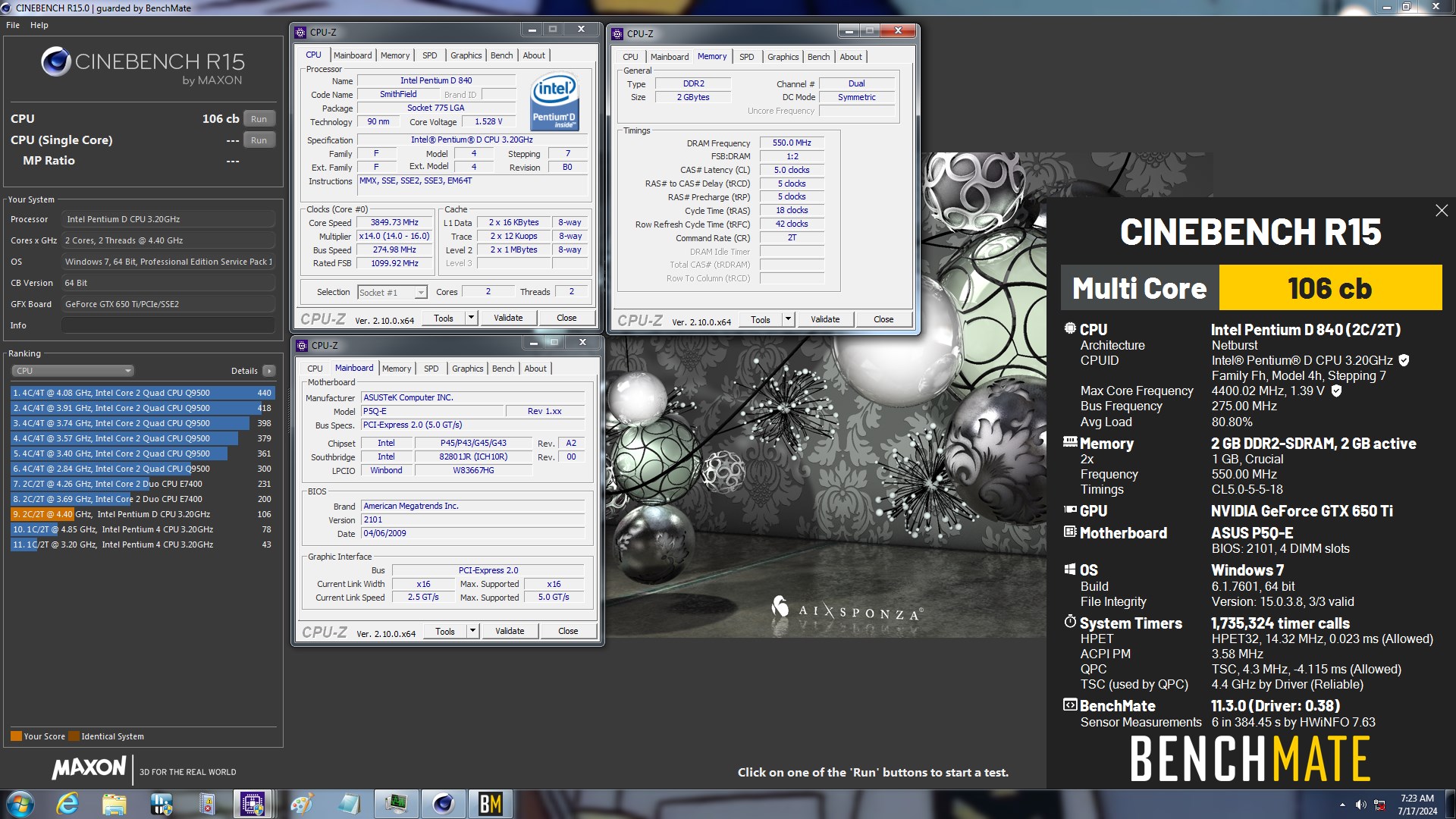1456x819 pixels.
Task: Select ranking row Core 2 Quad Q9500 4.08 GHz
Action: 143,393
